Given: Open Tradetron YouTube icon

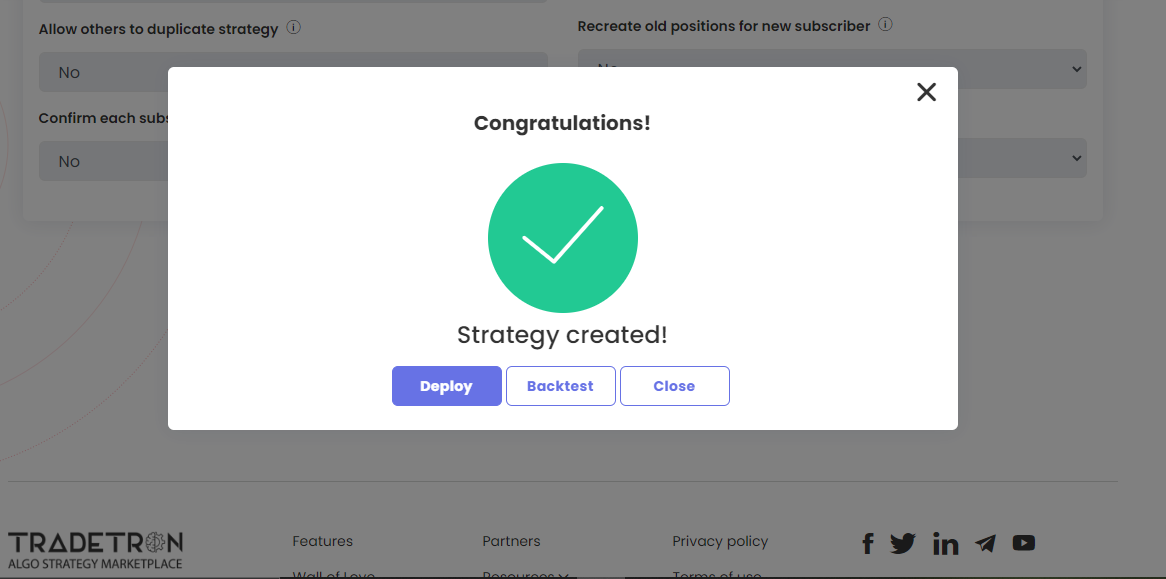Looking at the screenshot, I should (x=1024, y=543).
